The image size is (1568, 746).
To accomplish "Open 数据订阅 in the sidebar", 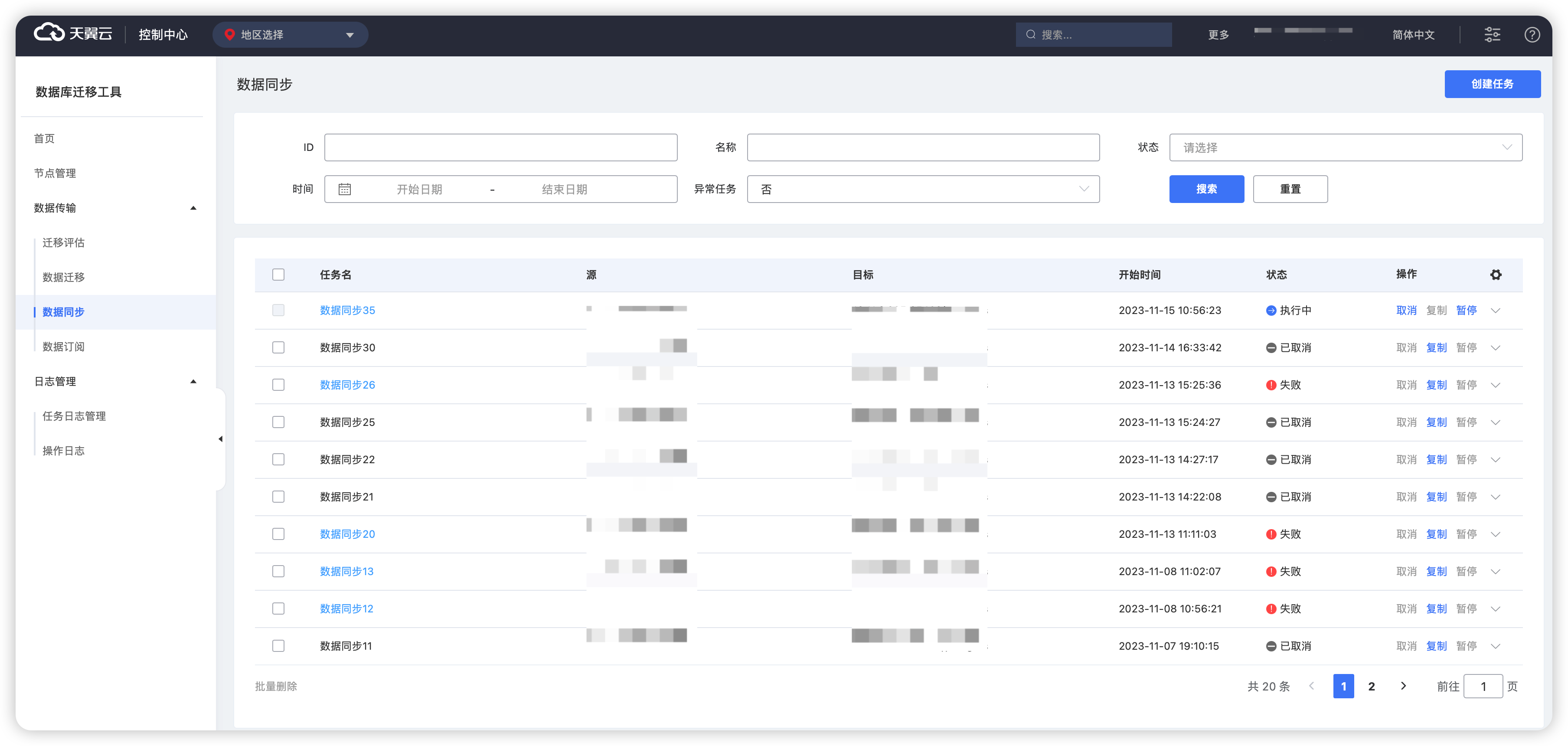I will coord(63,347).
